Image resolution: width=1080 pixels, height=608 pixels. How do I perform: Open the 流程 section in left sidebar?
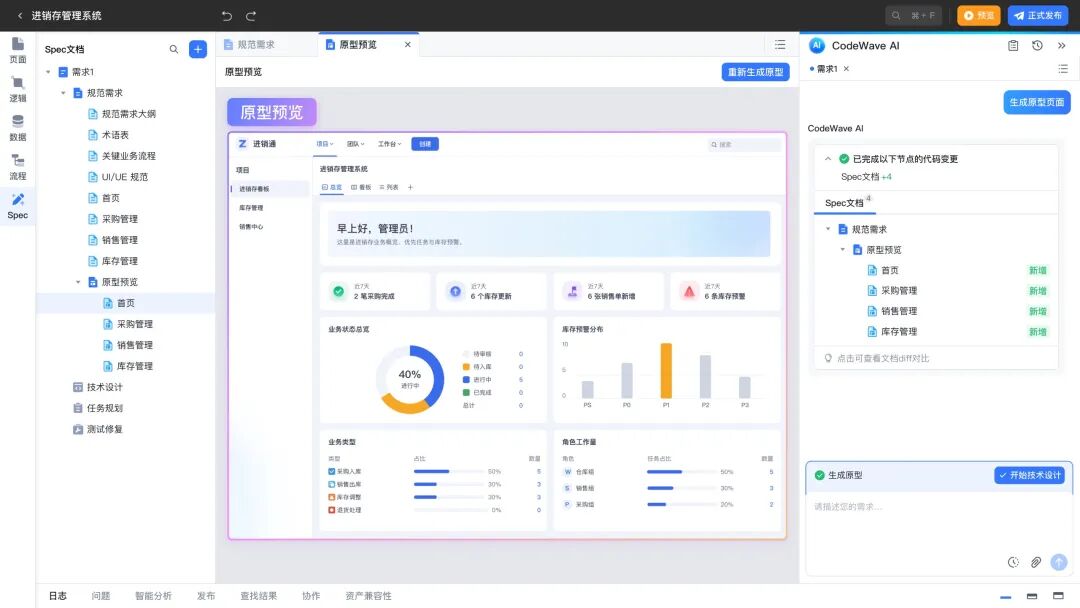[x=17, y=167]
